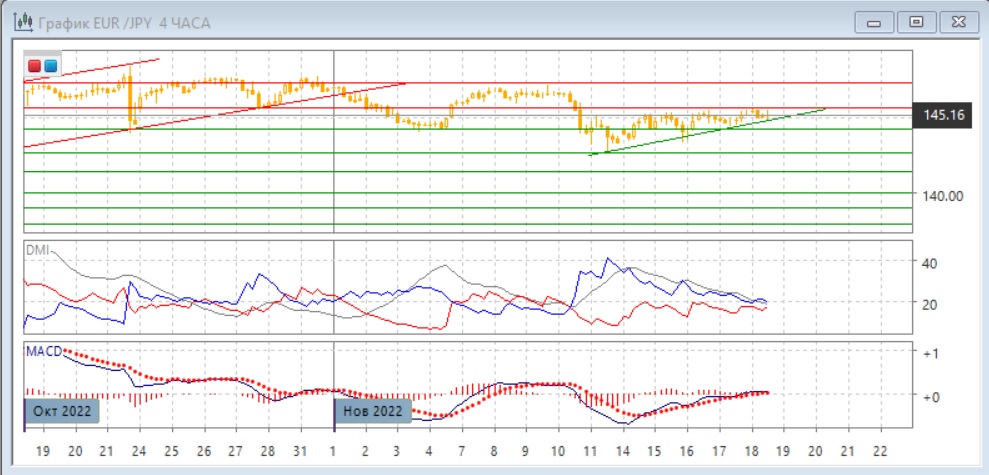
Task: Click date 4 on the time axis
Action: (428, 451)
